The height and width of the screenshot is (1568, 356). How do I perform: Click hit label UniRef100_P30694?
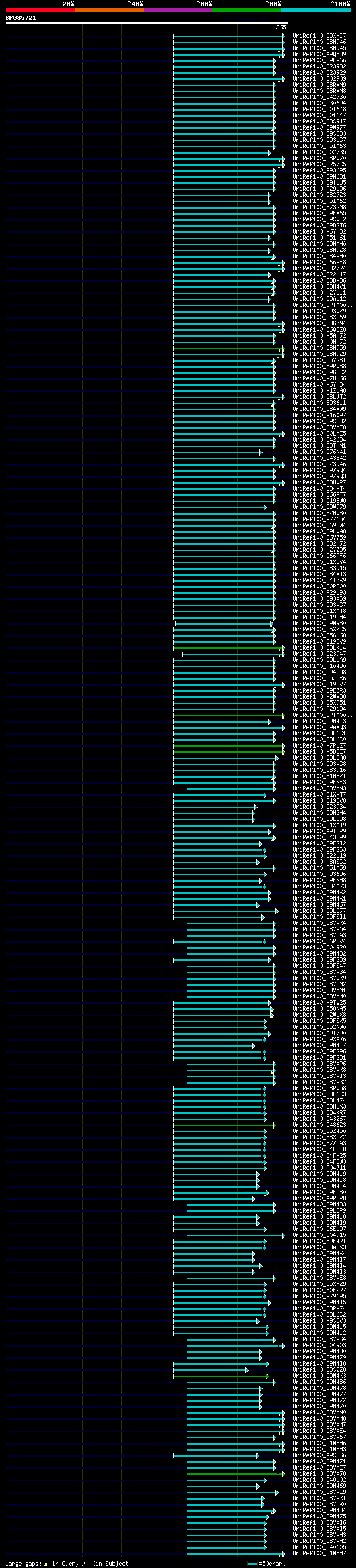319,103
